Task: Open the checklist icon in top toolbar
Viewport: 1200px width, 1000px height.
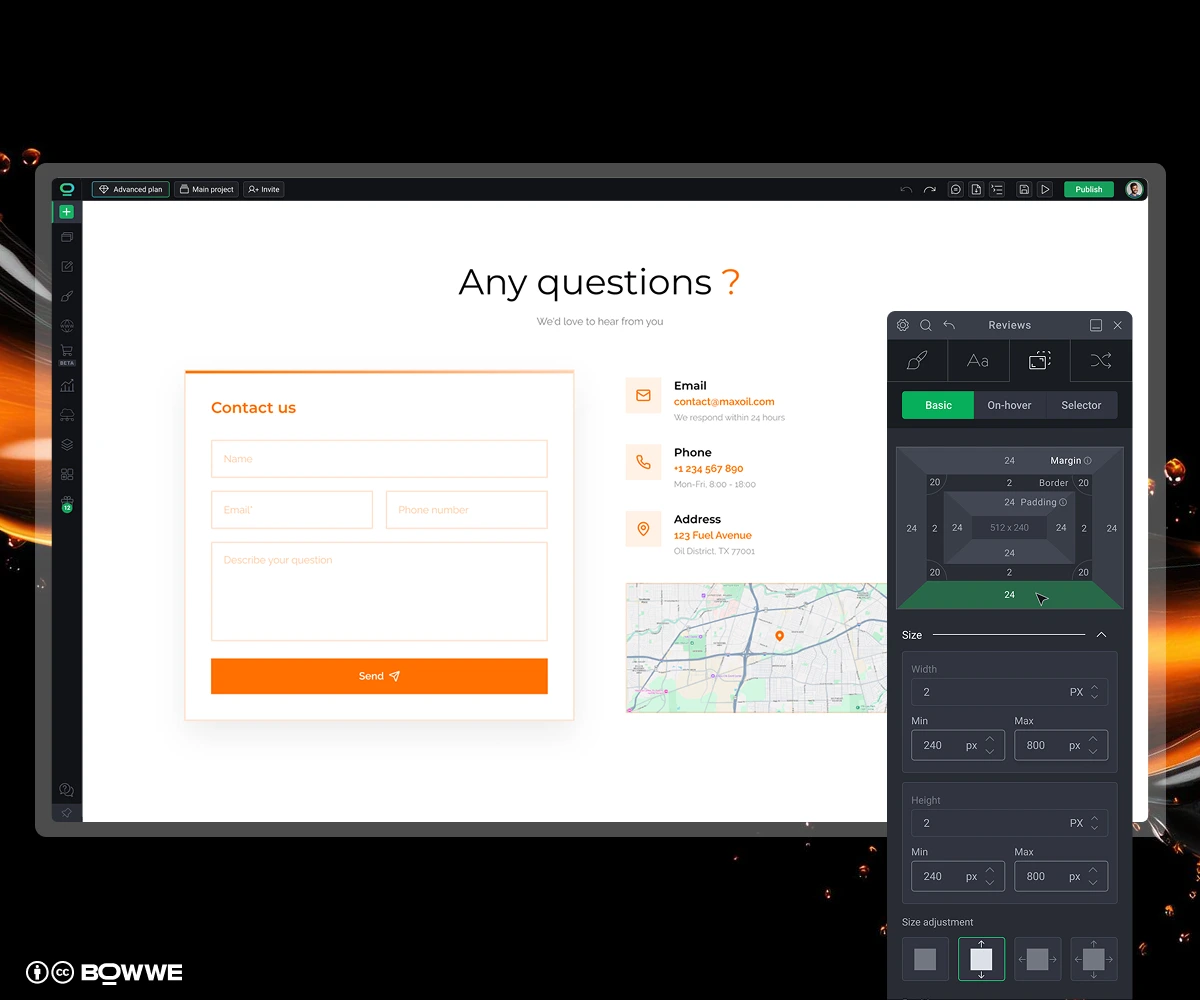Action: click(x=997, y=189)
